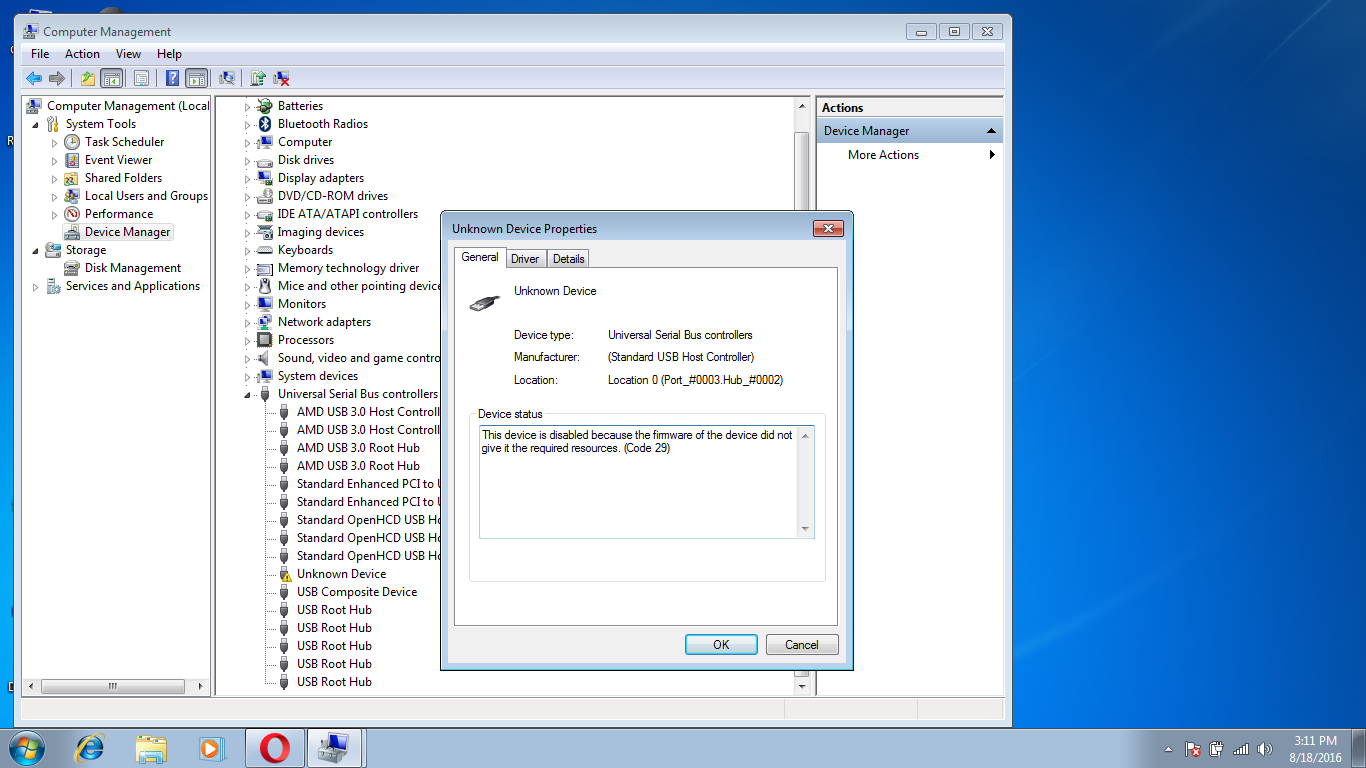
Task: Click the Batteries category icon
Action: coord(265,106)
